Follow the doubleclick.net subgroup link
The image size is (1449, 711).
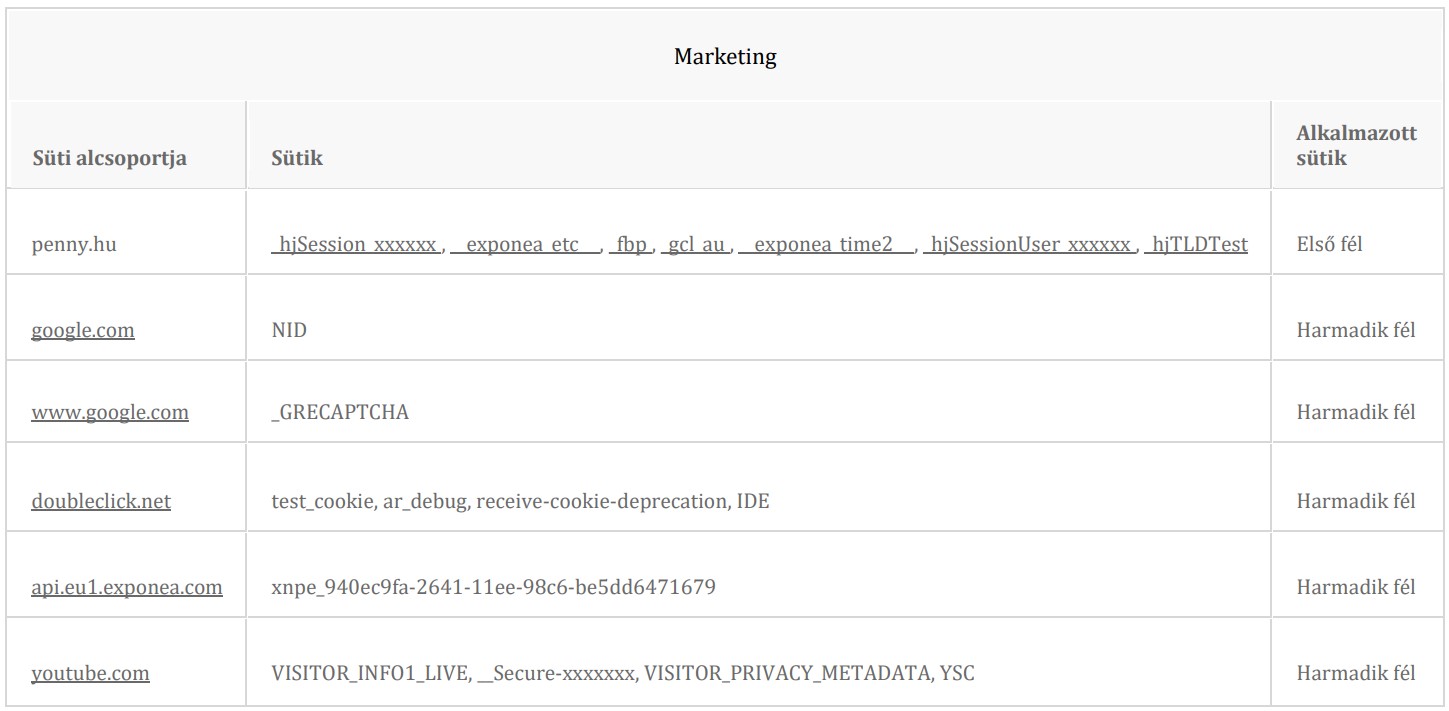point(101,500)
